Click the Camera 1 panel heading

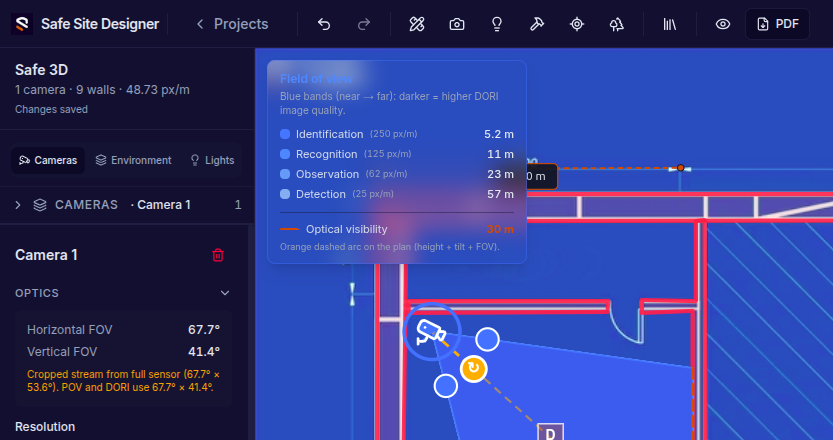tap(46, 255)
